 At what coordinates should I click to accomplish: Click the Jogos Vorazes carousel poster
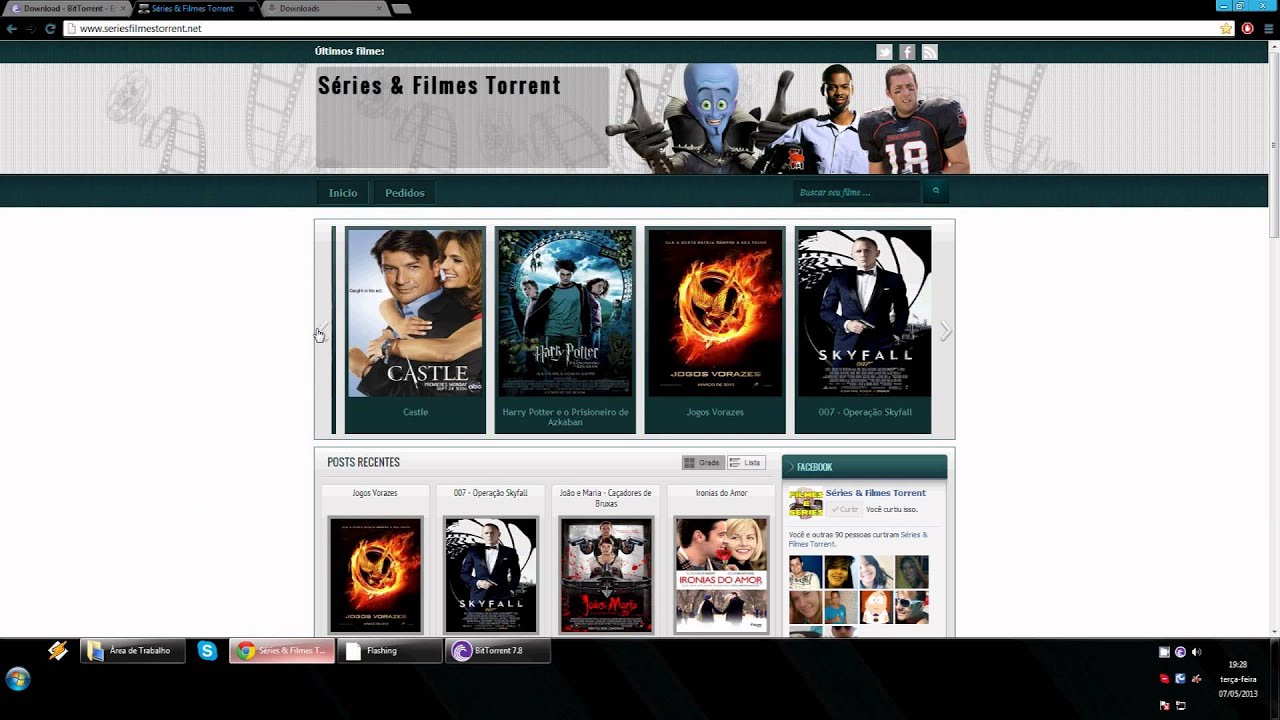click(x=715, y=312)
